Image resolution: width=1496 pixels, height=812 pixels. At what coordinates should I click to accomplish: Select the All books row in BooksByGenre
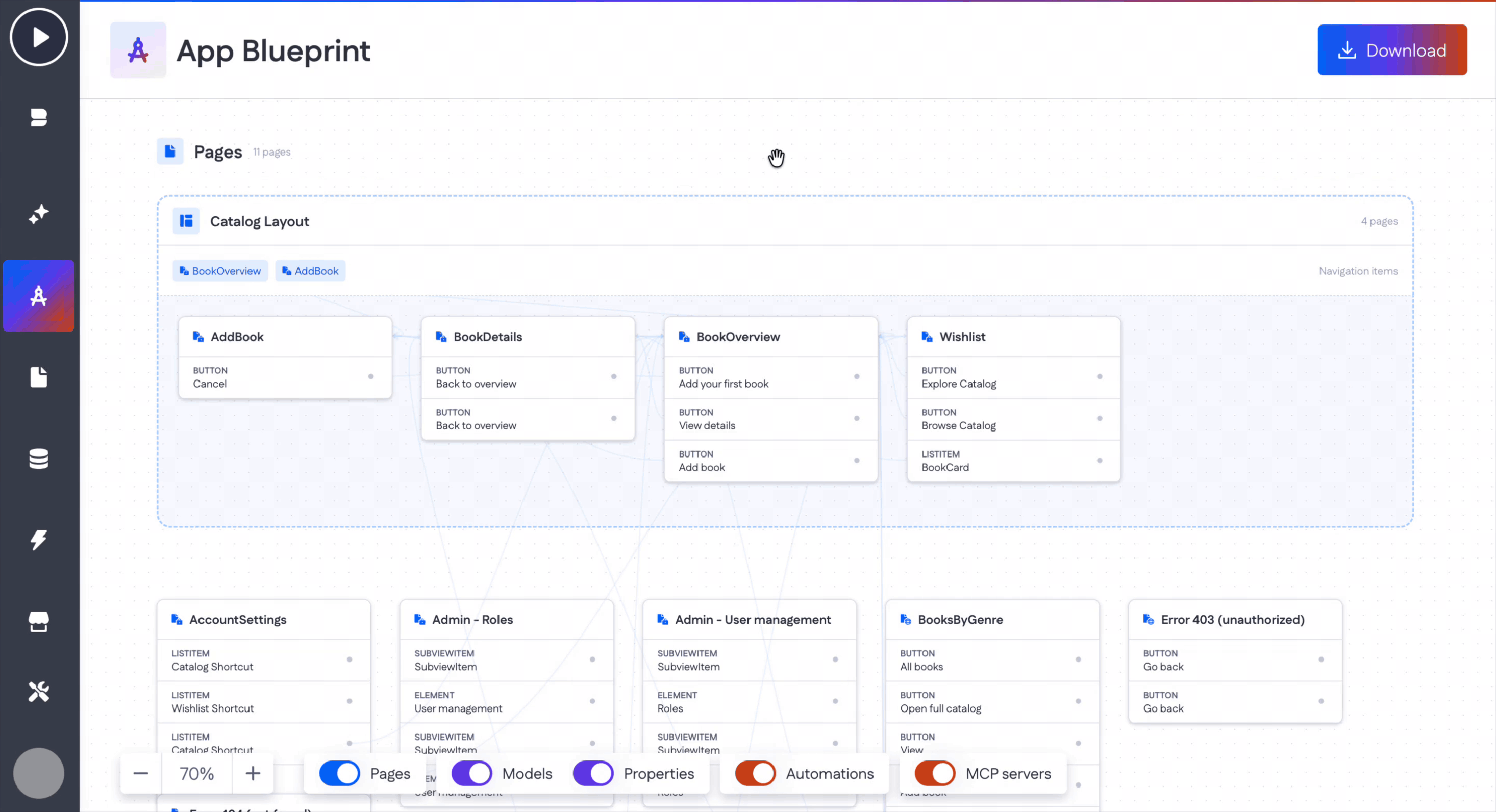click(x=992, y=660)
